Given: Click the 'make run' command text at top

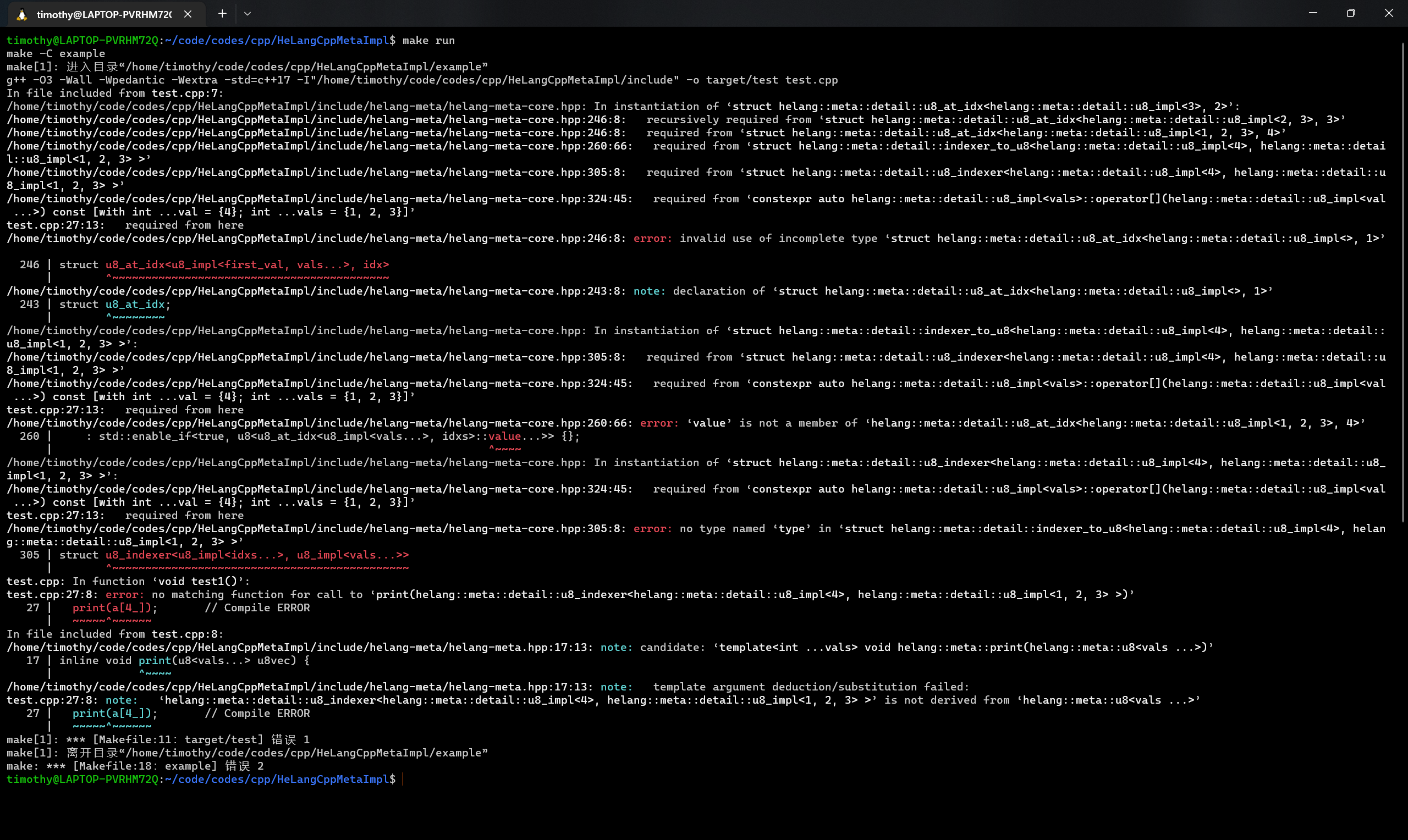Looking at the screenshot, I should pyautogui.click(x=428, y=41).
